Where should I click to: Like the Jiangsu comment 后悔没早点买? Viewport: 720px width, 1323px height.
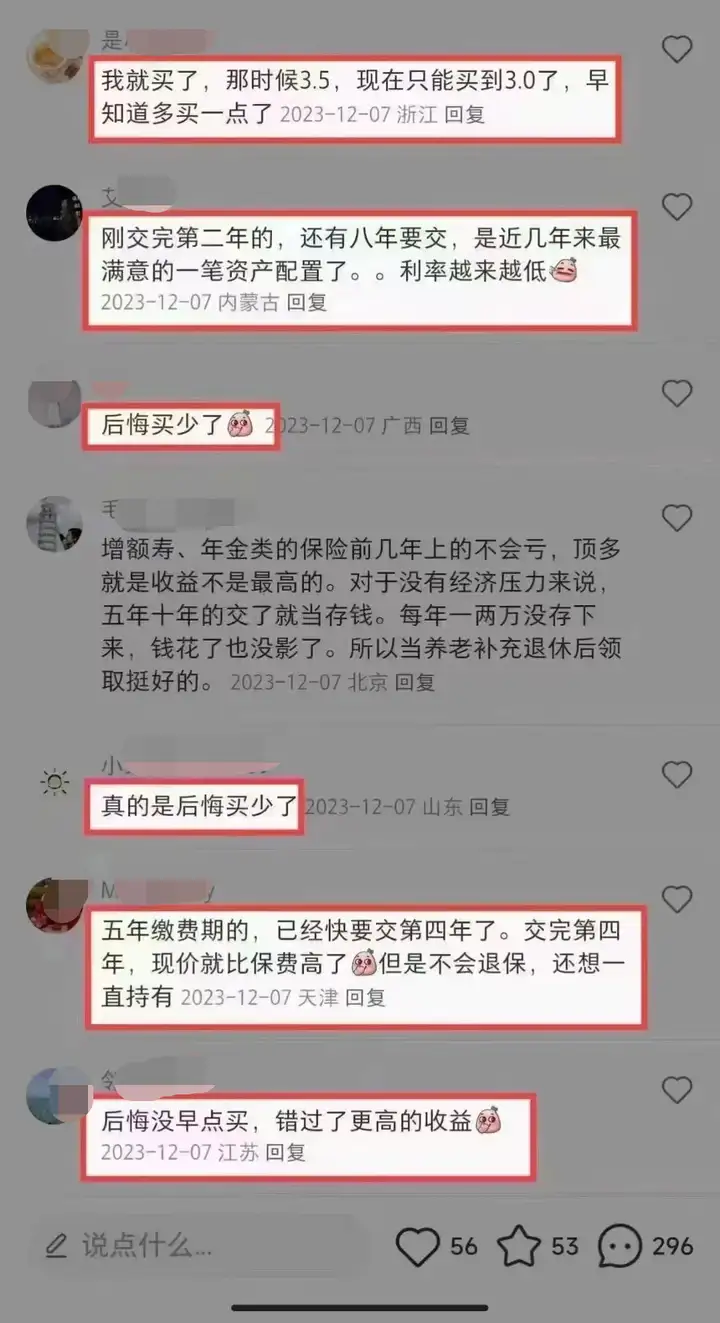(677, 1089)
